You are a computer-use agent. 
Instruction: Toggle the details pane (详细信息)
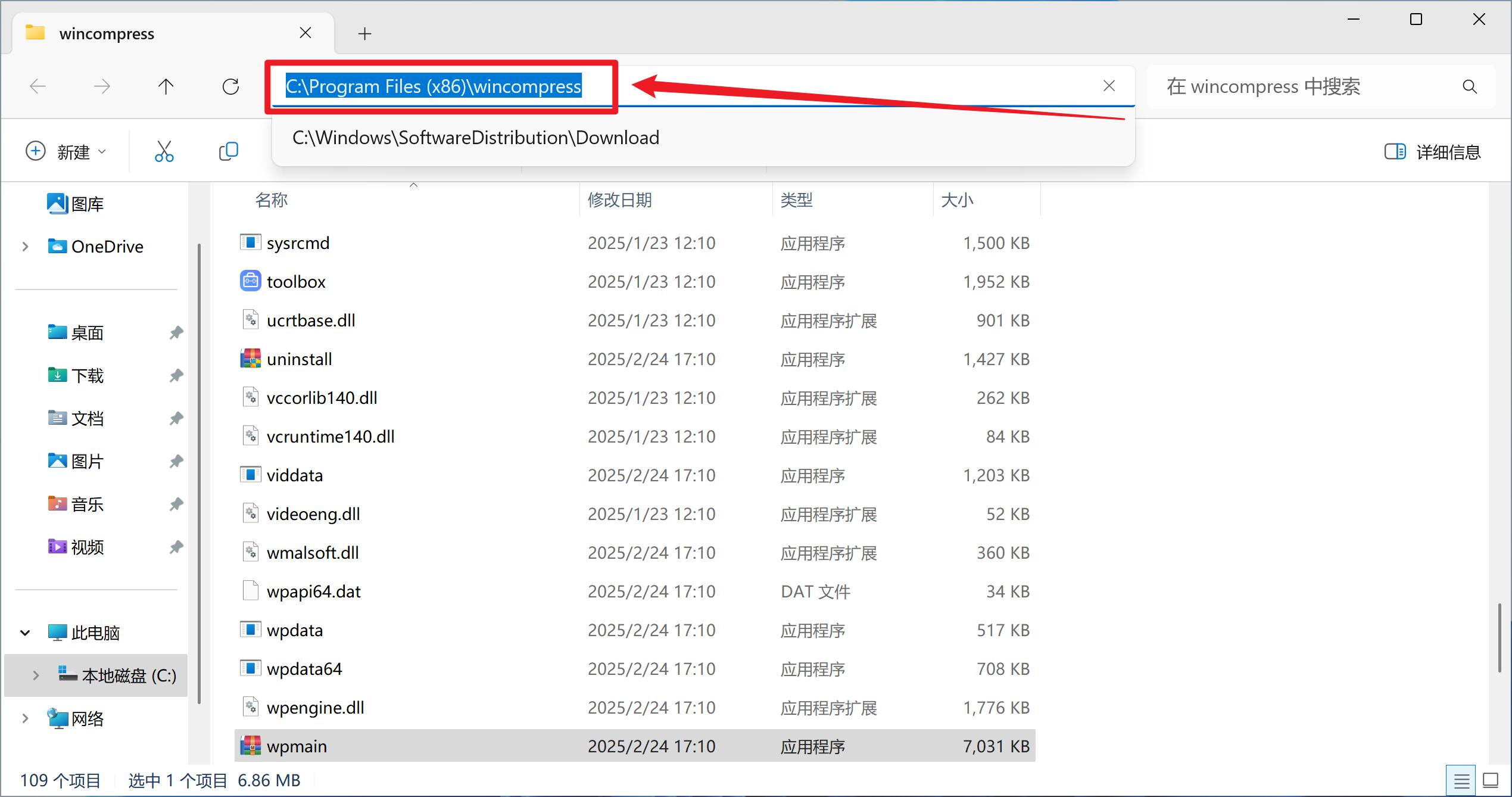[1432, 152]
